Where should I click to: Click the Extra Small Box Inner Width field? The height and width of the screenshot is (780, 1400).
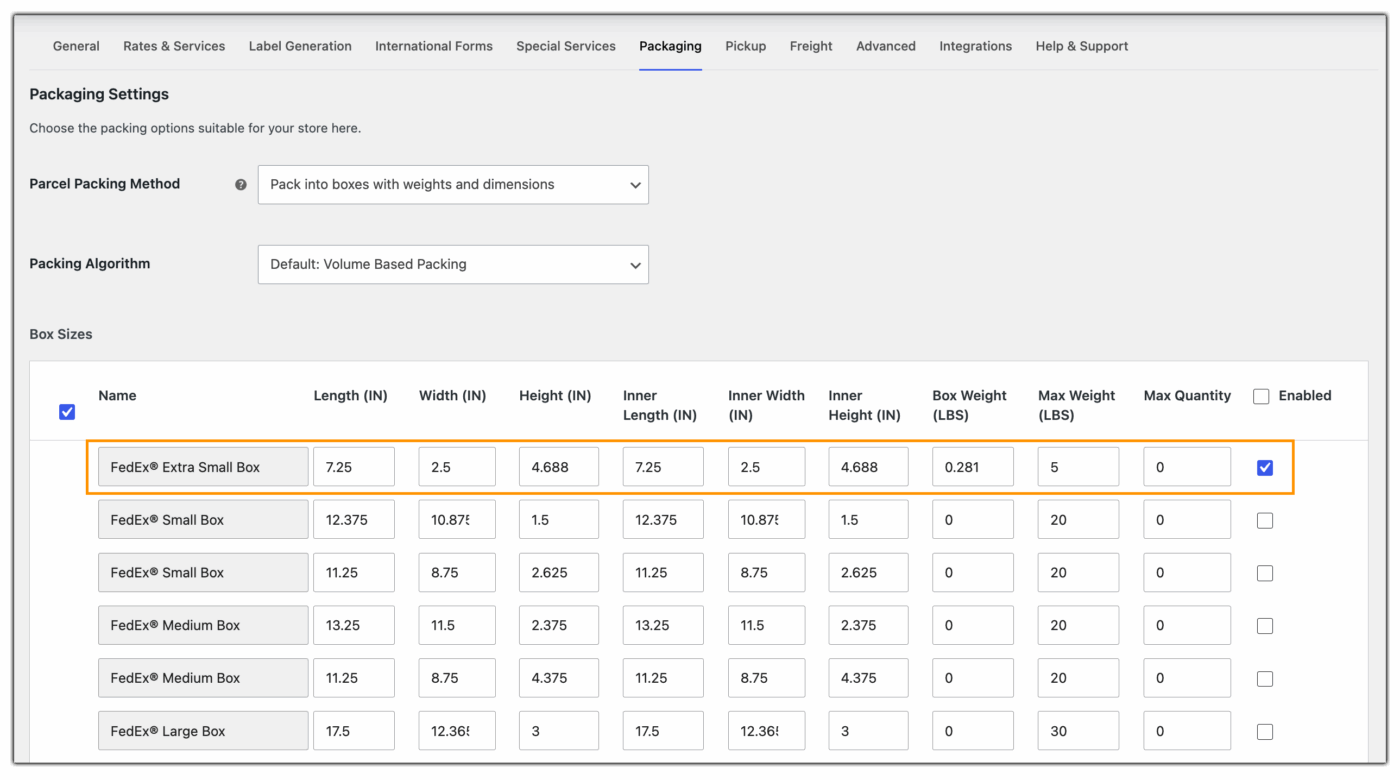tap(766, 467)
